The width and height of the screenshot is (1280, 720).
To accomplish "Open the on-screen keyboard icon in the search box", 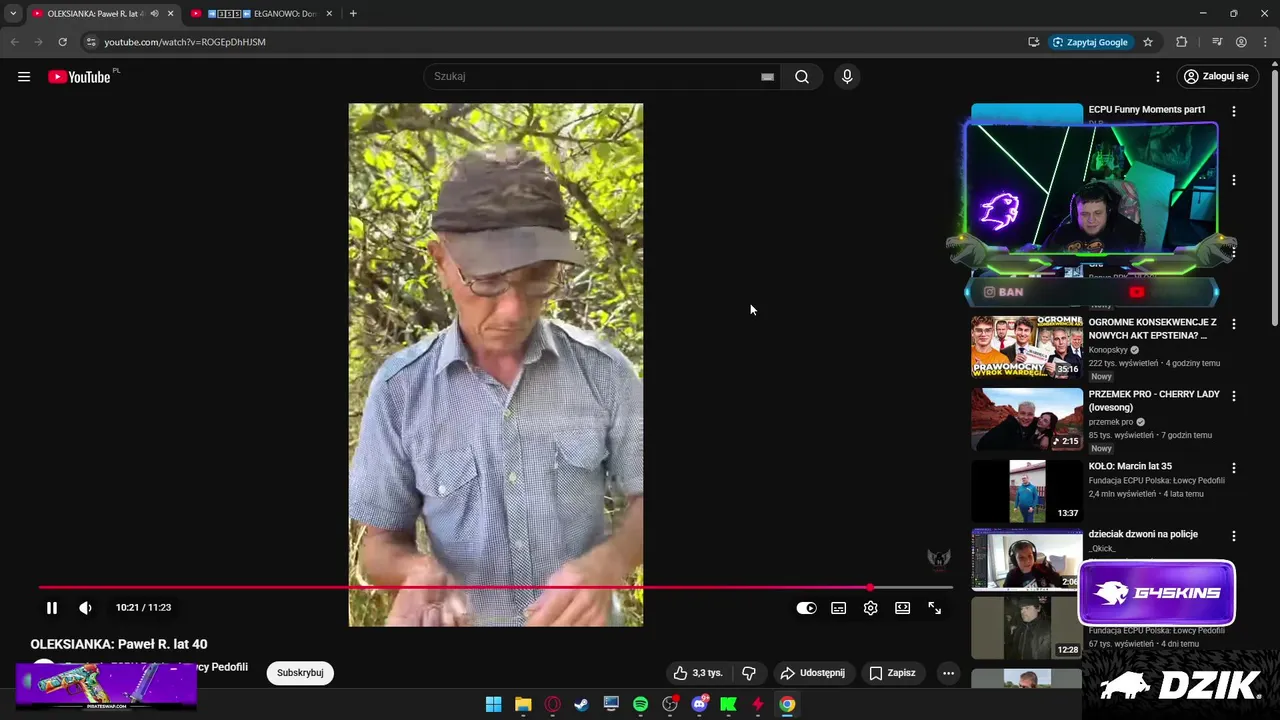I will click(x=767, y=76).
